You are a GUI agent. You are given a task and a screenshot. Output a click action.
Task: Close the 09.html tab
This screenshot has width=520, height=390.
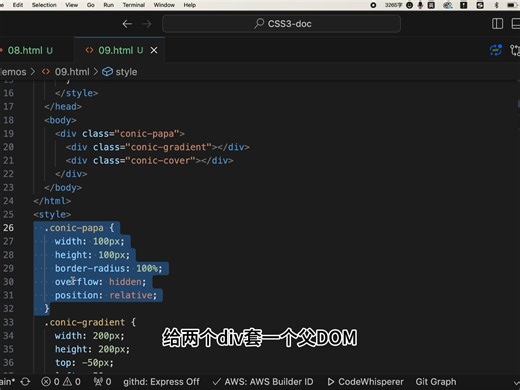154,50
